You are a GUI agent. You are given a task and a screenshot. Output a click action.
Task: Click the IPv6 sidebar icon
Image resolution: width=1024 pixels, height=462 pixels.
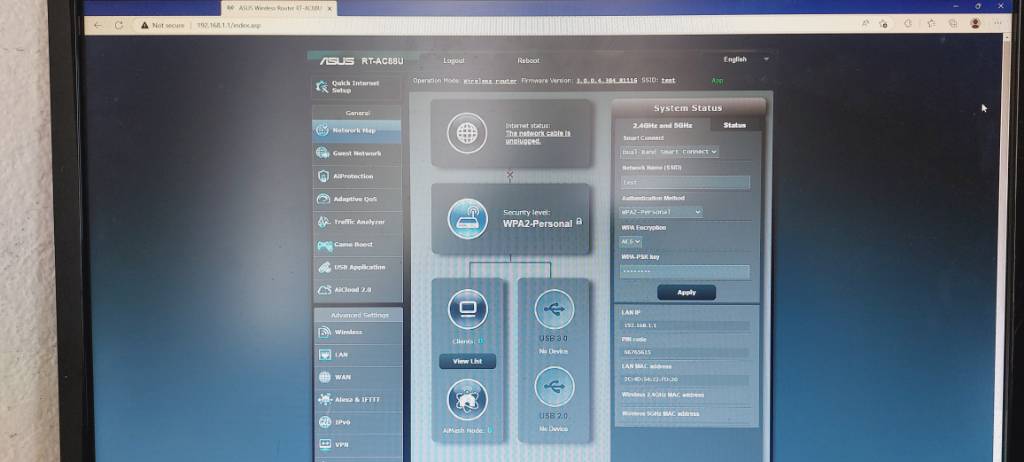pos(325,422)
